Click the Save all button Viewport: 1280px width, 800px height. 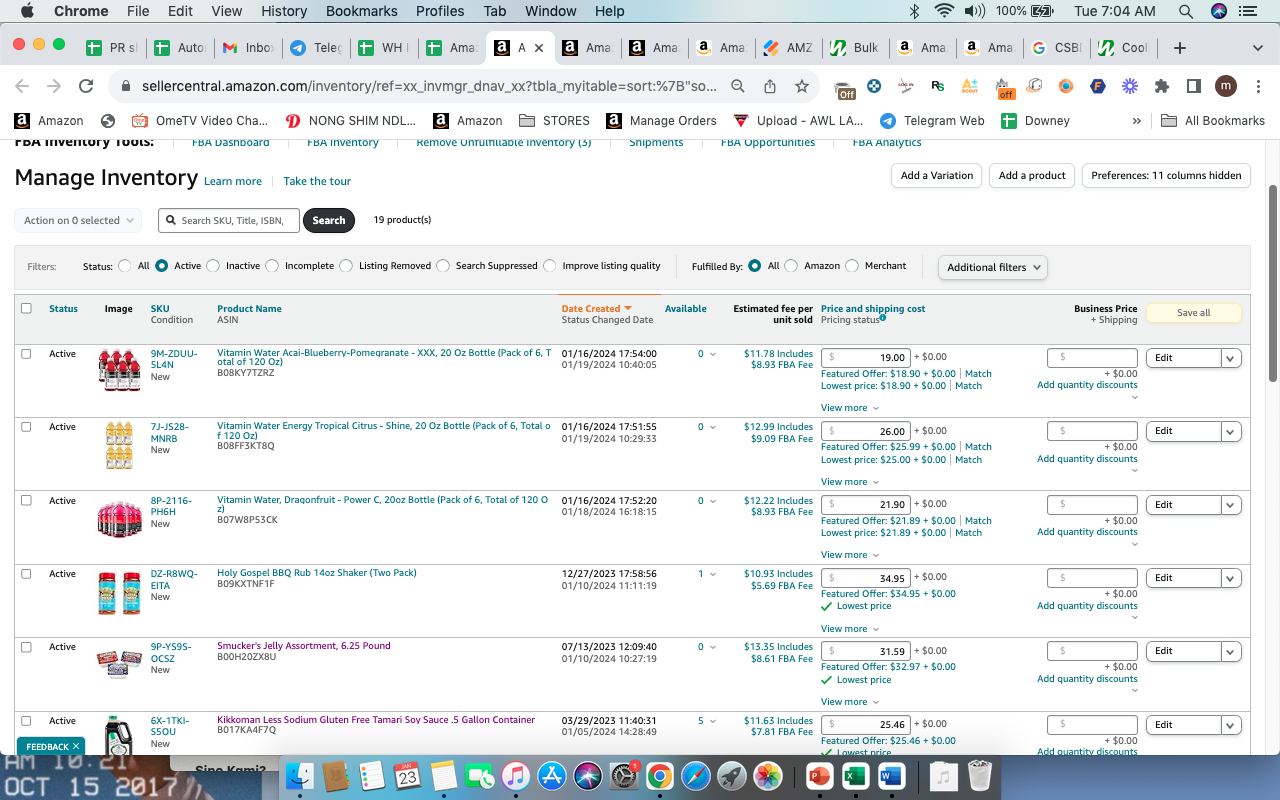click(1193, 313)
